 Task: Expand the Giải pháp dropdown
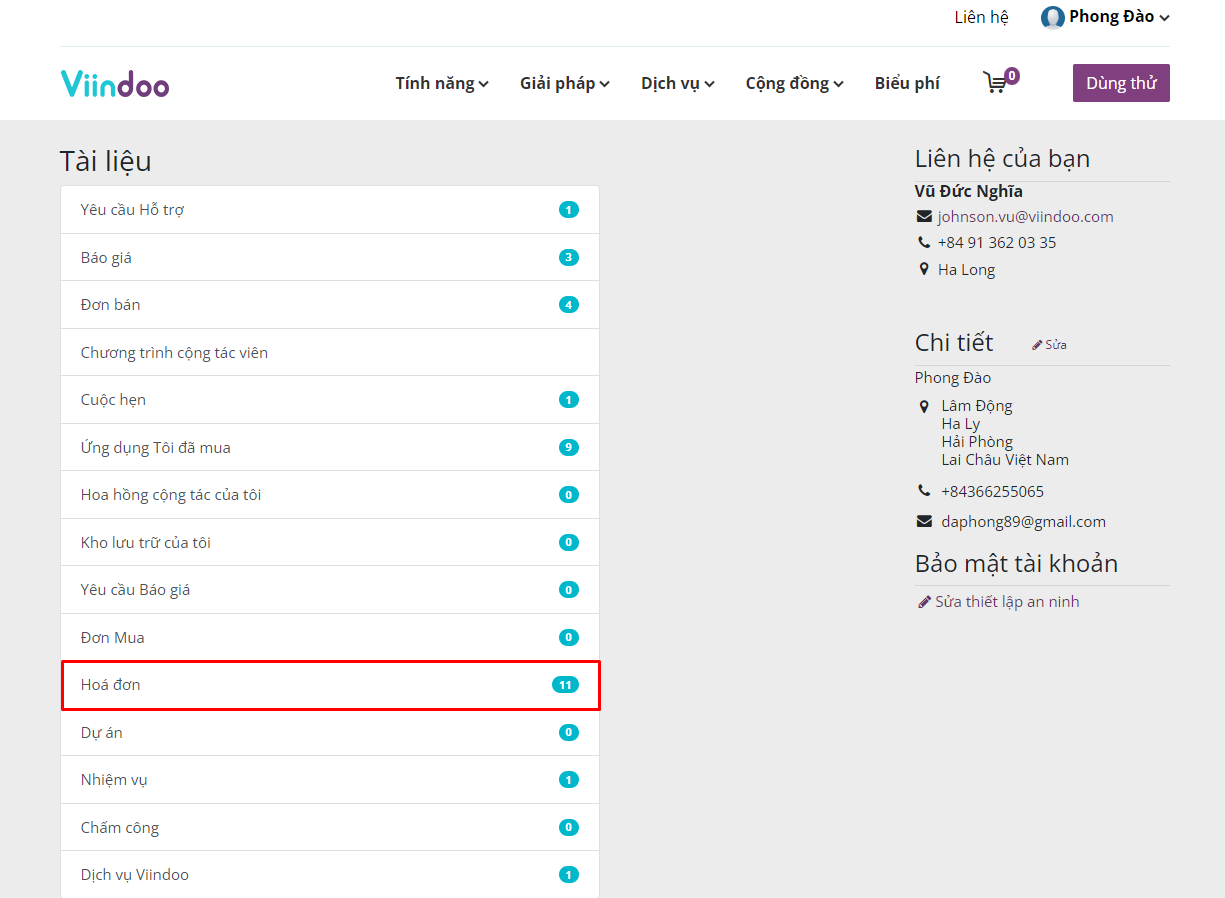(565, 83)
